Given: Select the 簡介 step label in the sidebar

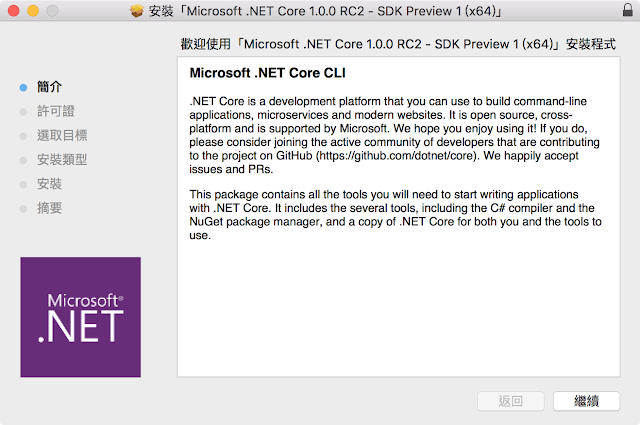Looking at the screenshot, I should click(49, 87).
